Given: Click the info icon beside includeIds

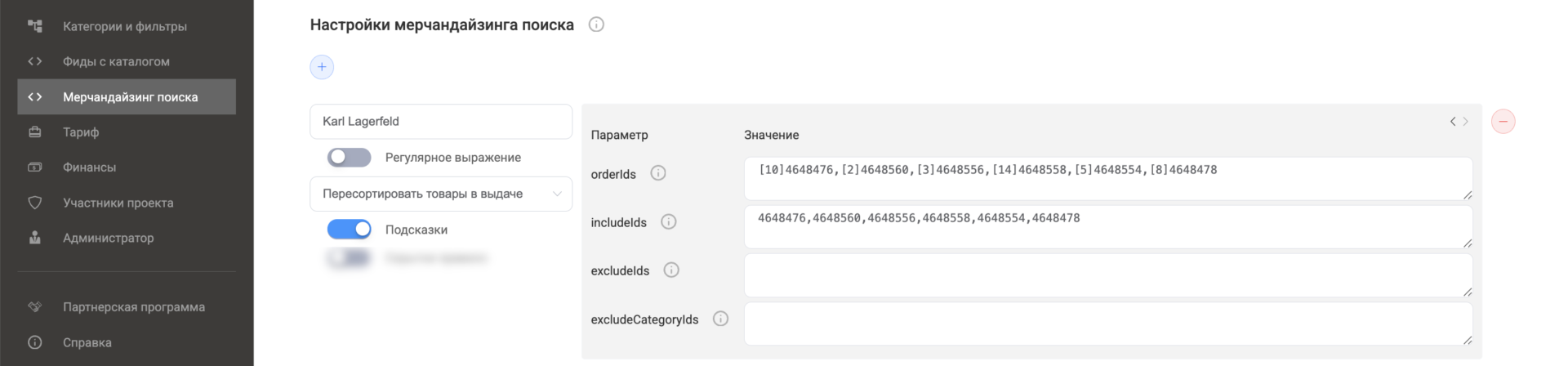Looking at the screenshot, I should click(668, 221).
